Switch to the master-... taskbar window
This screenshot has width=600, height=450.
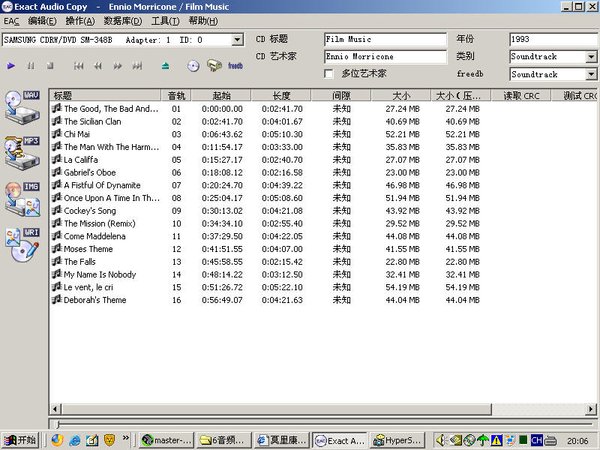pos(166,440)
